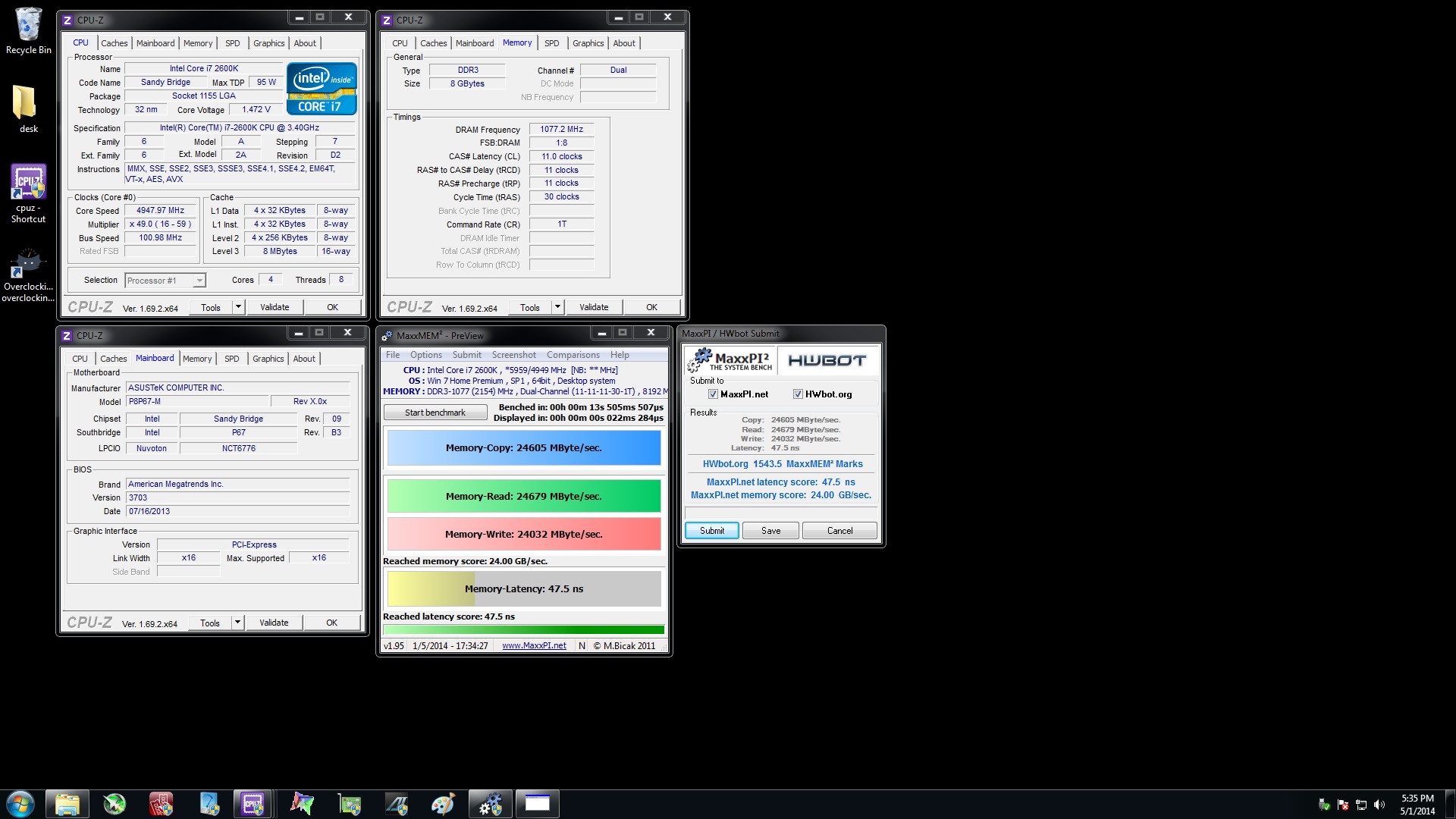Click Safely Remove Hardware tray icon

click(1324, 805)
